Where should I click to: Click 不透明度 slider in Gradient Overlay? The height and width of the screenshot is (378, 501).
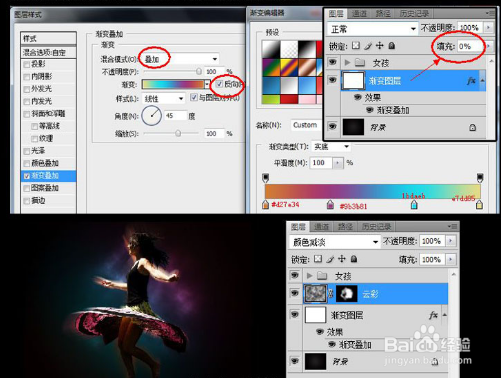(x=172, y=71)
